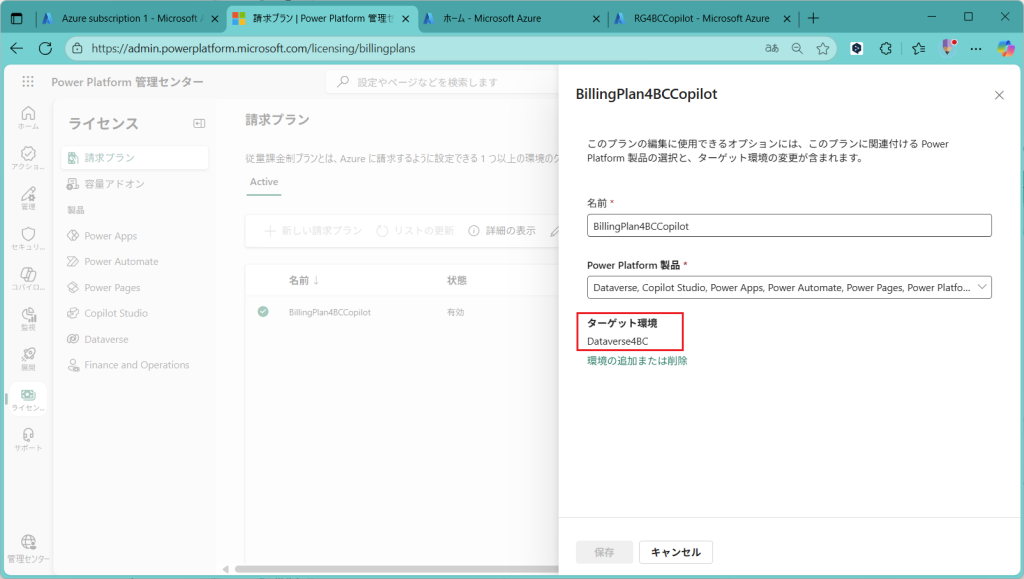Open the Copilot icon in browser toolbar

tap(1006, 48)
